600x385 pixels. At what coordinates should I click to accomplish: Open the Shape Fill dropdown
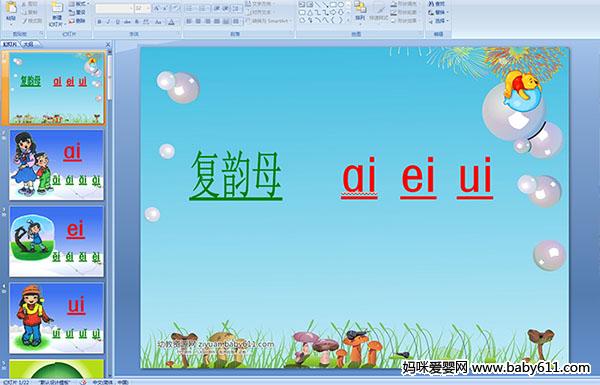(x=405, y=4)
